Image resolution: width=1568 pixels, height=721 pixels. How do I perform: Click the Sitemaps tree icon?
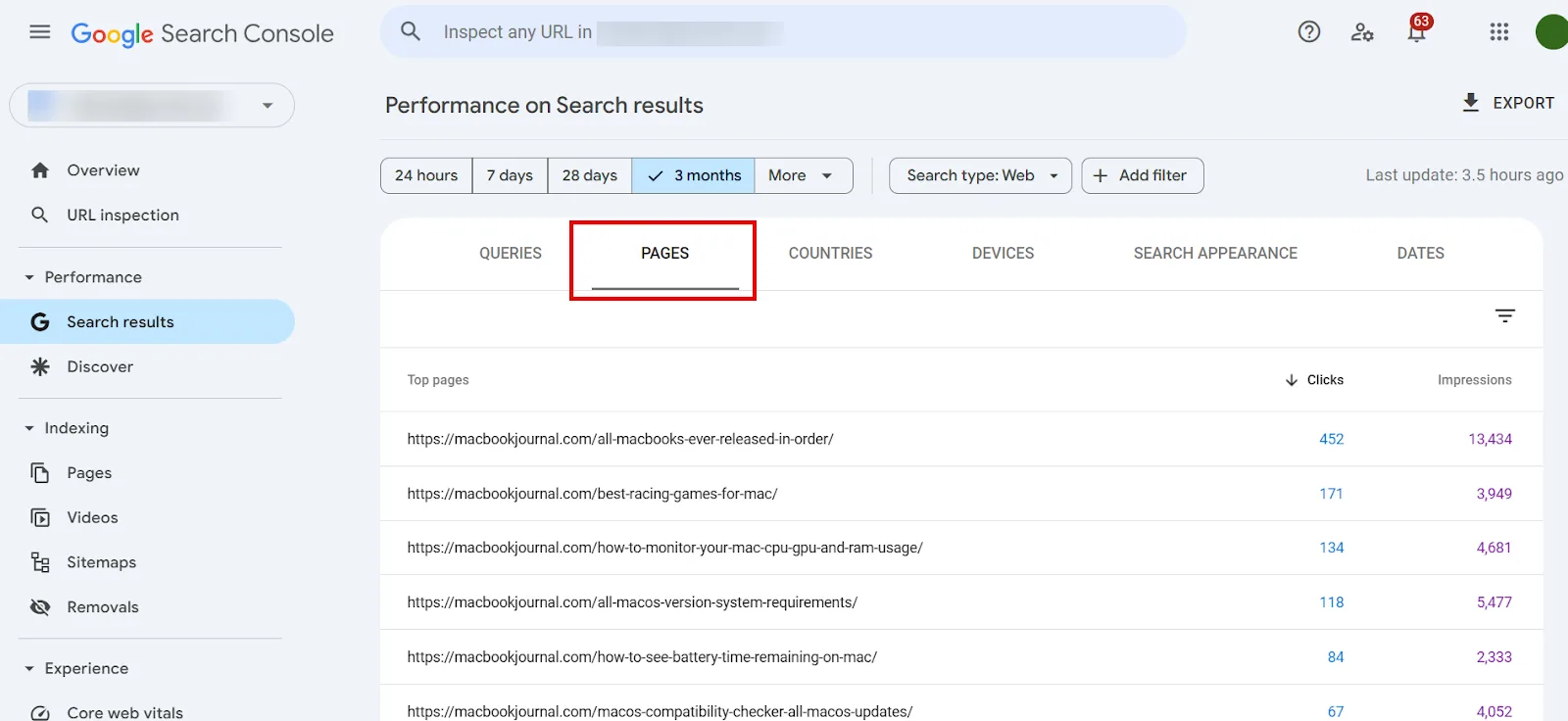[40, 562]
